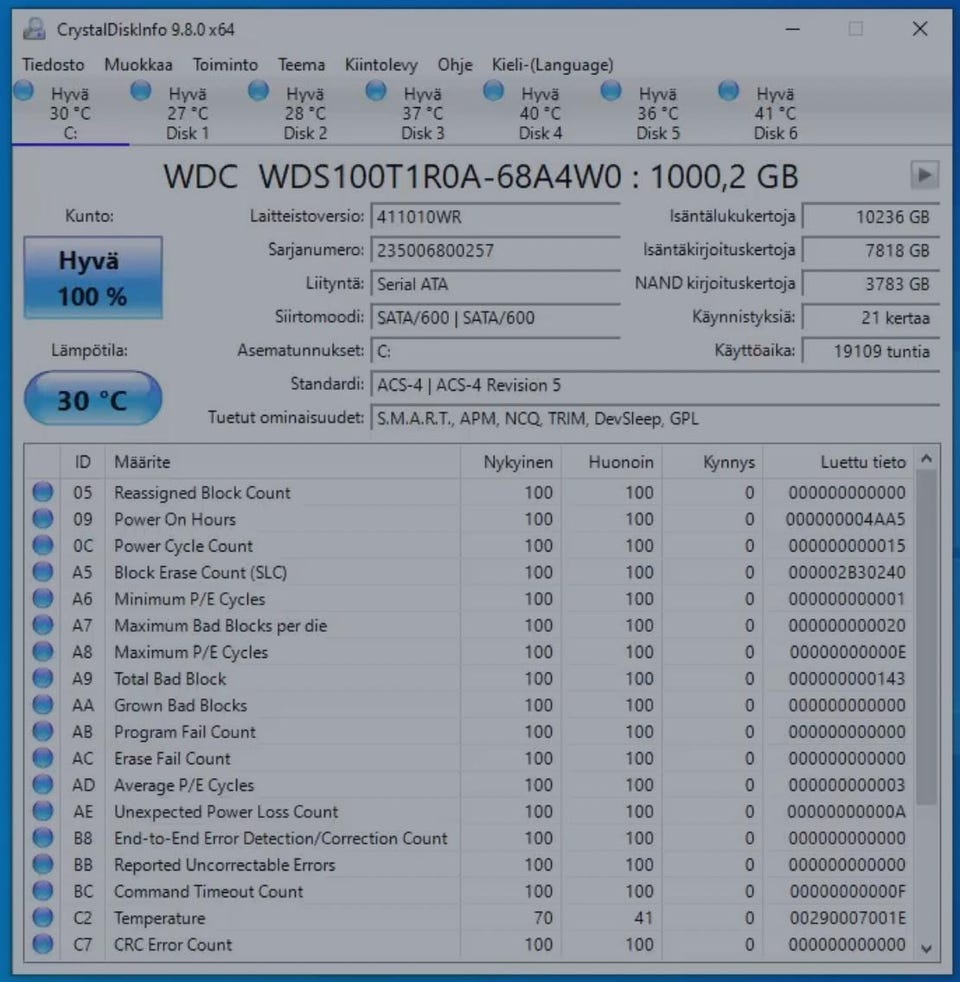This screenshot has width=960, height=982.
Task: Click the status orb for CRC Error Count
Action: click(43, 944)
